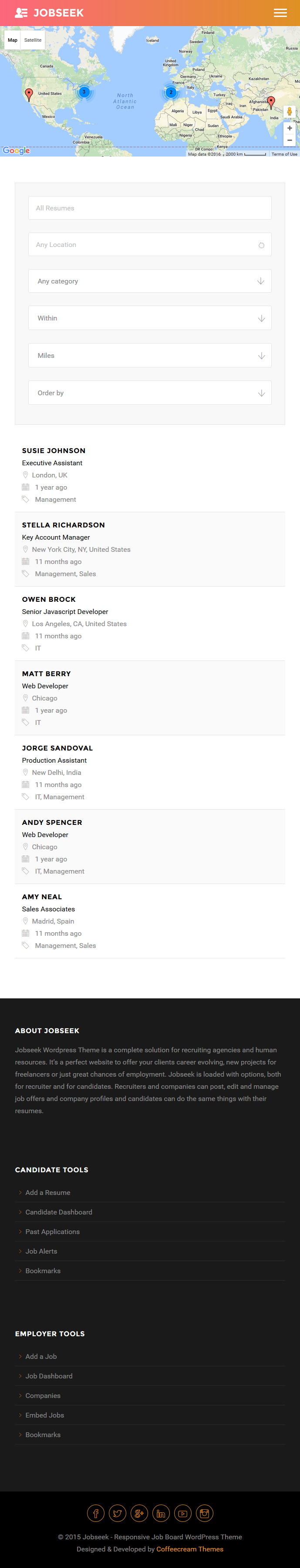The width and height of the screenshot is (300, 1568).
Task: Click the All Resumes search field
Action: [x=150, y=208]
